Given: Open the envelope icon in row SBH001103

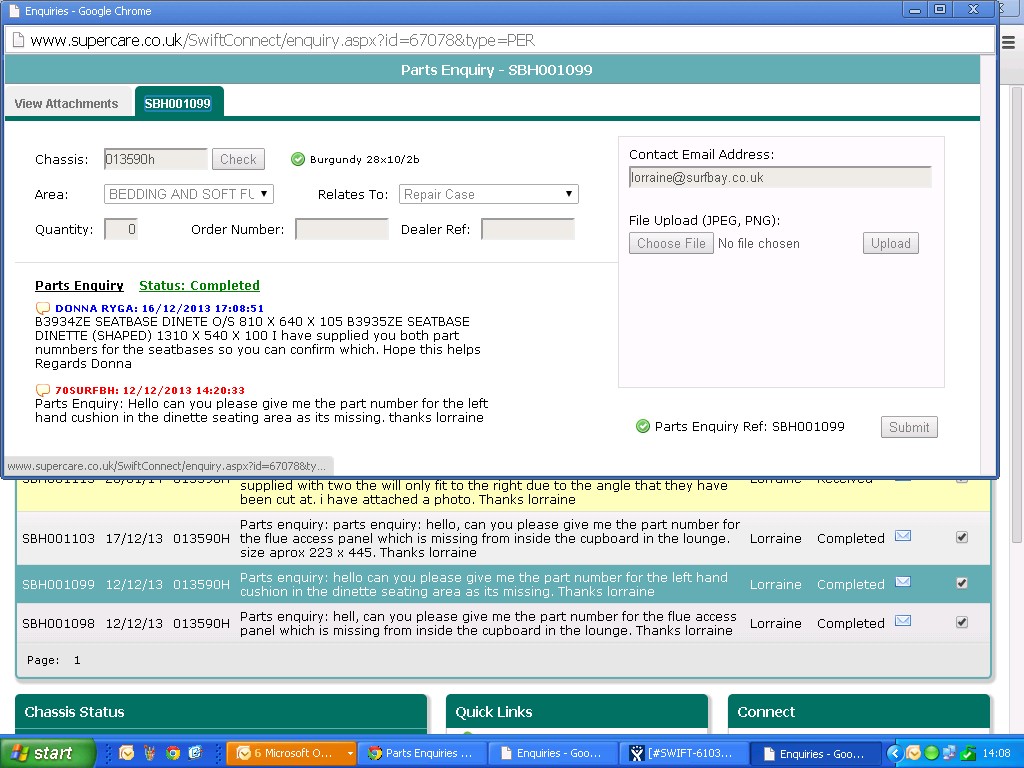Looking at the screenshot, I should tap(903, 536).
